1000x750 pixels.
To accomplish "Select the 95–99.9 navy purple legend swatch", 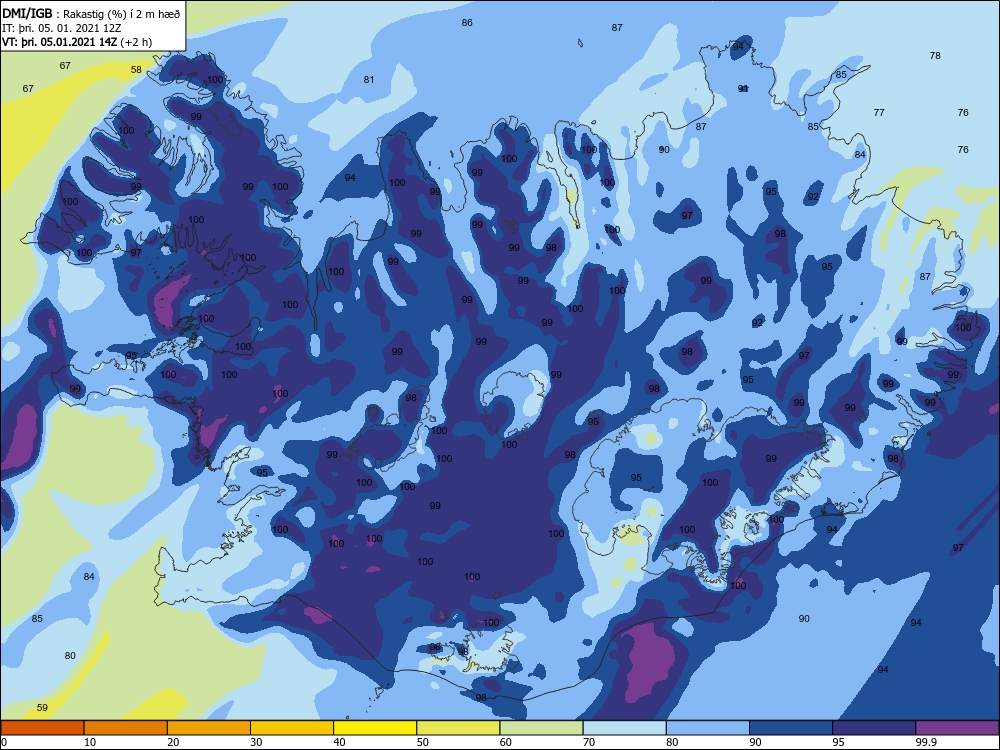I will [x=874, y=728].
